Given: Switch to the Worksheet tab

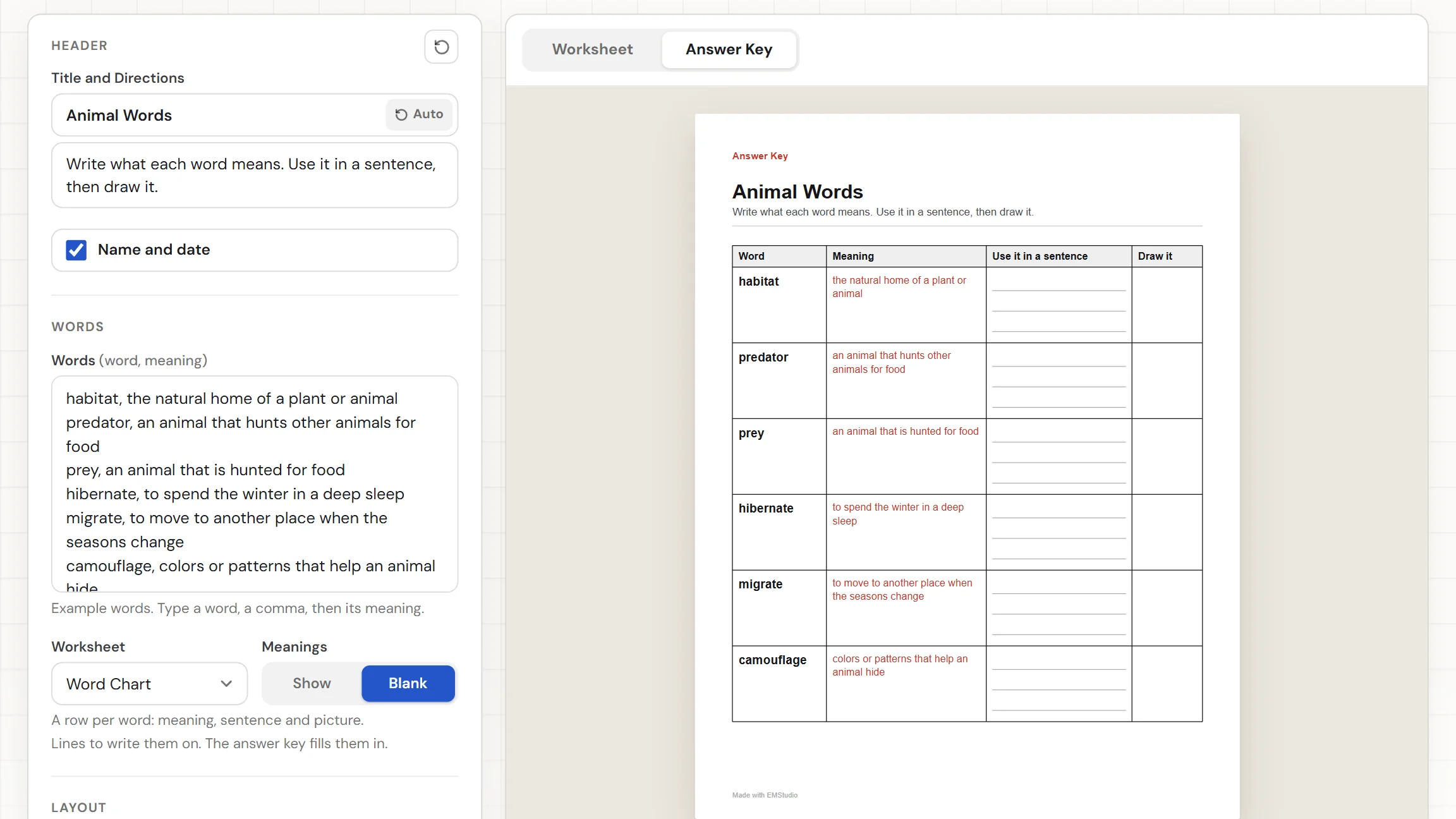Looking at the screenshot, I should tap(592, 49).
